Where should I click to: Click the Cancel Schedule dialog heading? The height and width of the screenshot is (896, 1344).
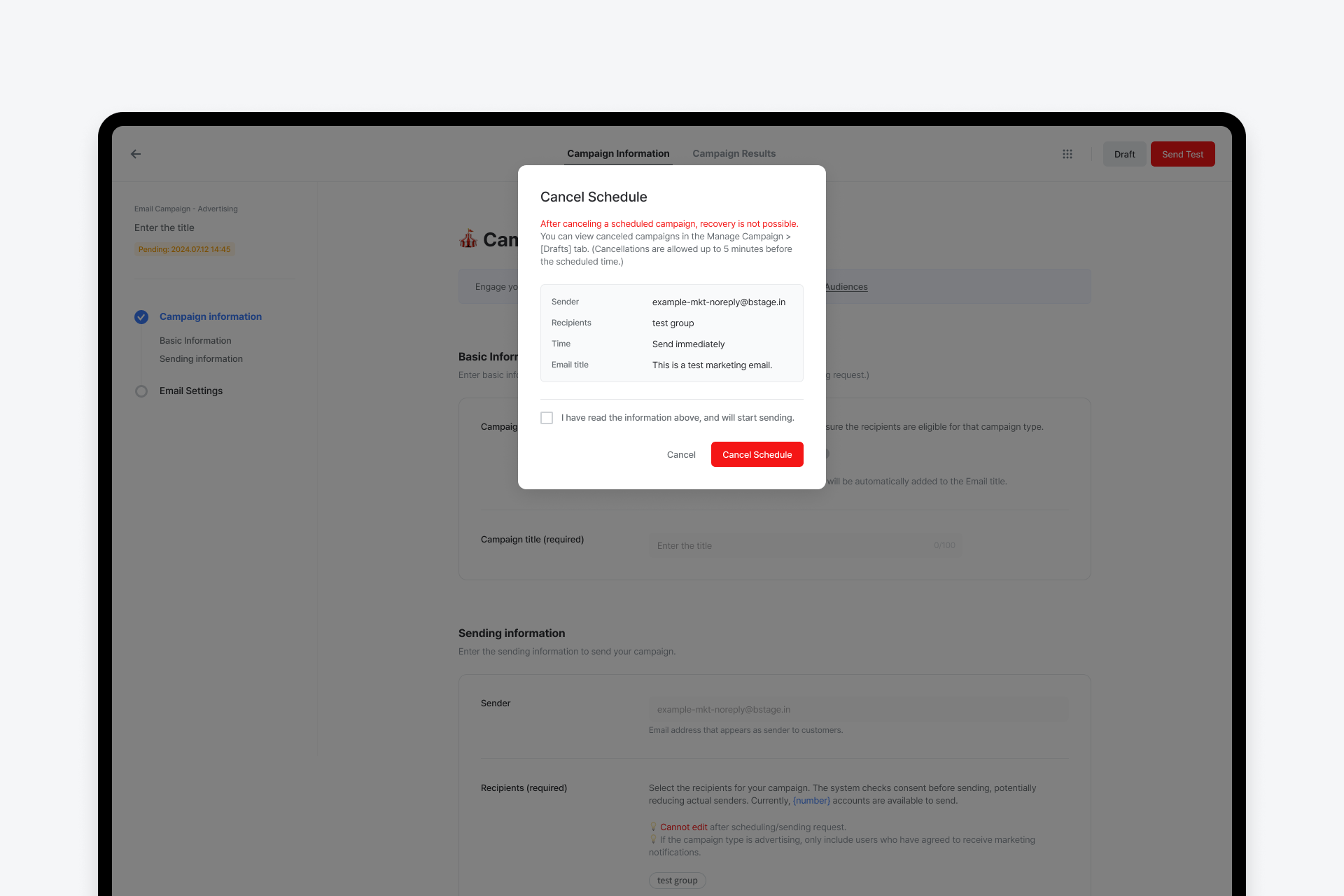(594, 197)
